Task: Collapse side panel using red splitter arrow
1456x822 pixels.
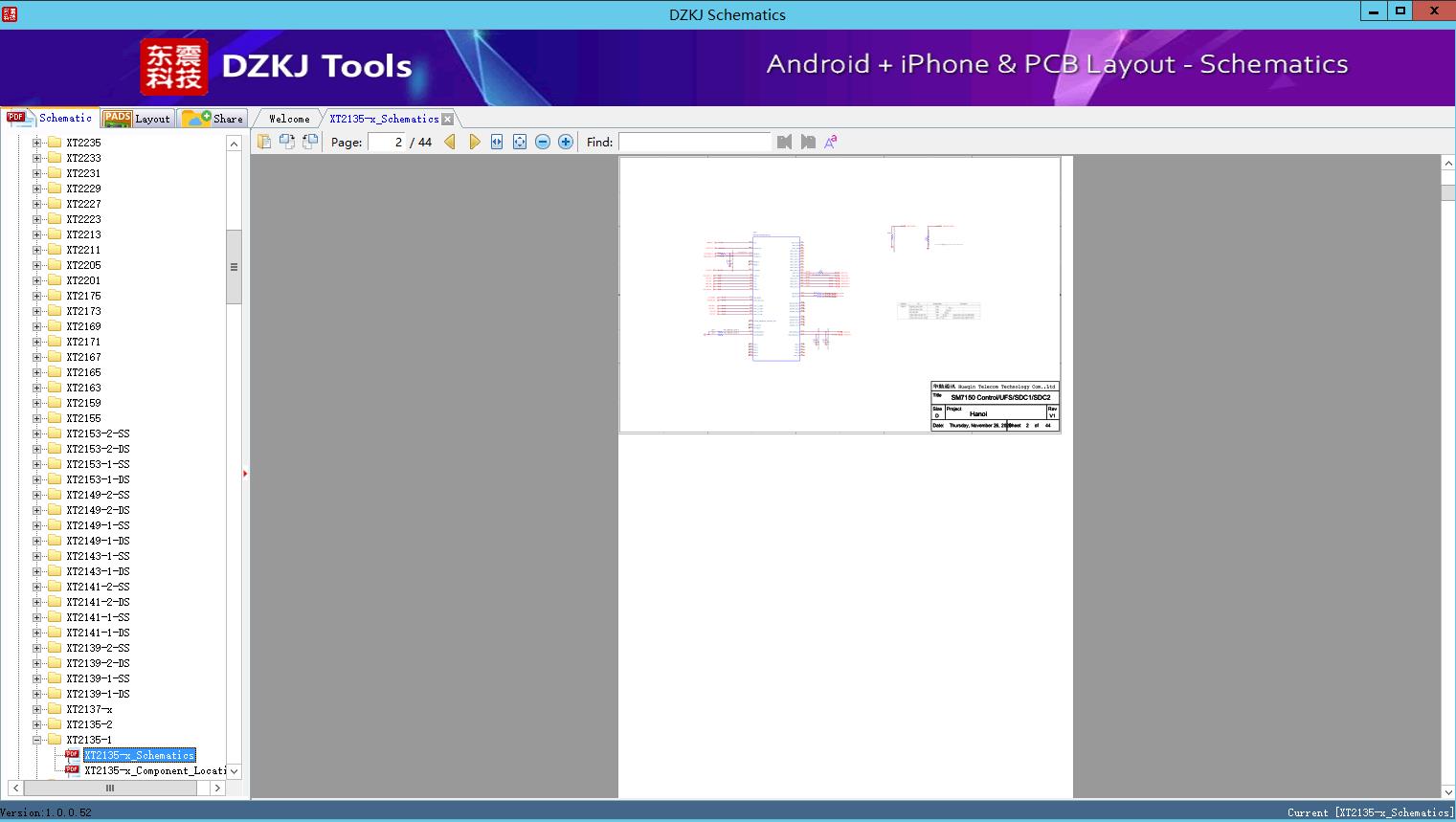Action: click(245, 474)
